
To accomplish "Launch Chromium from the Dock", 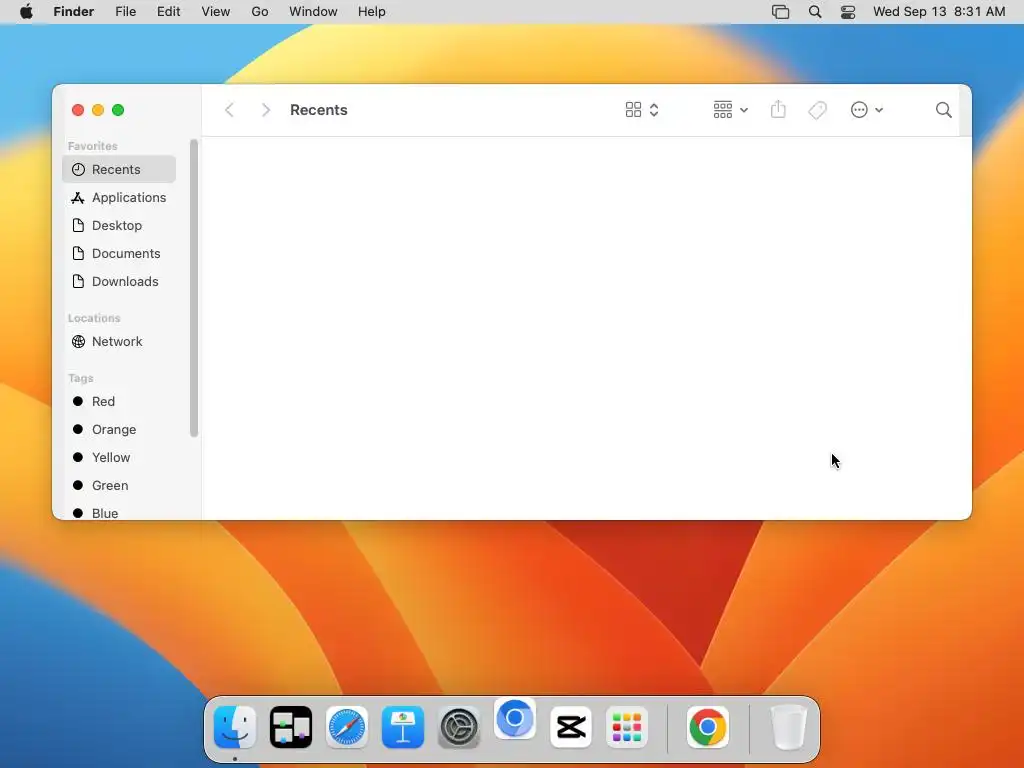I will 515,719.
